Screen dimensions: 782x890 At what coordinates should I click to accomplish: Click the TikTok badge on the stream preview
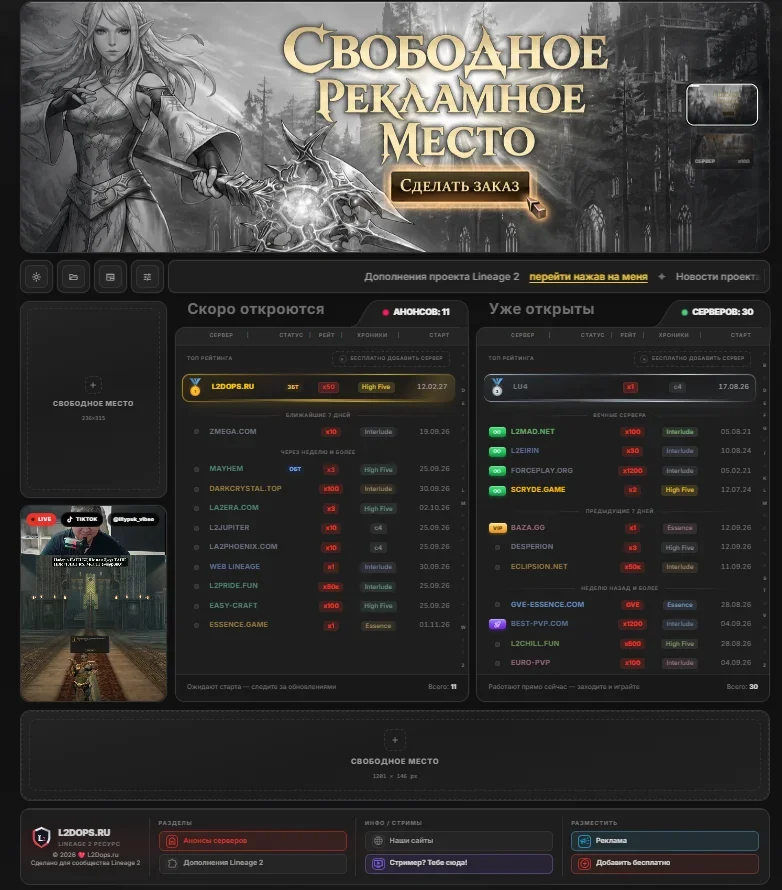[82, 519]
